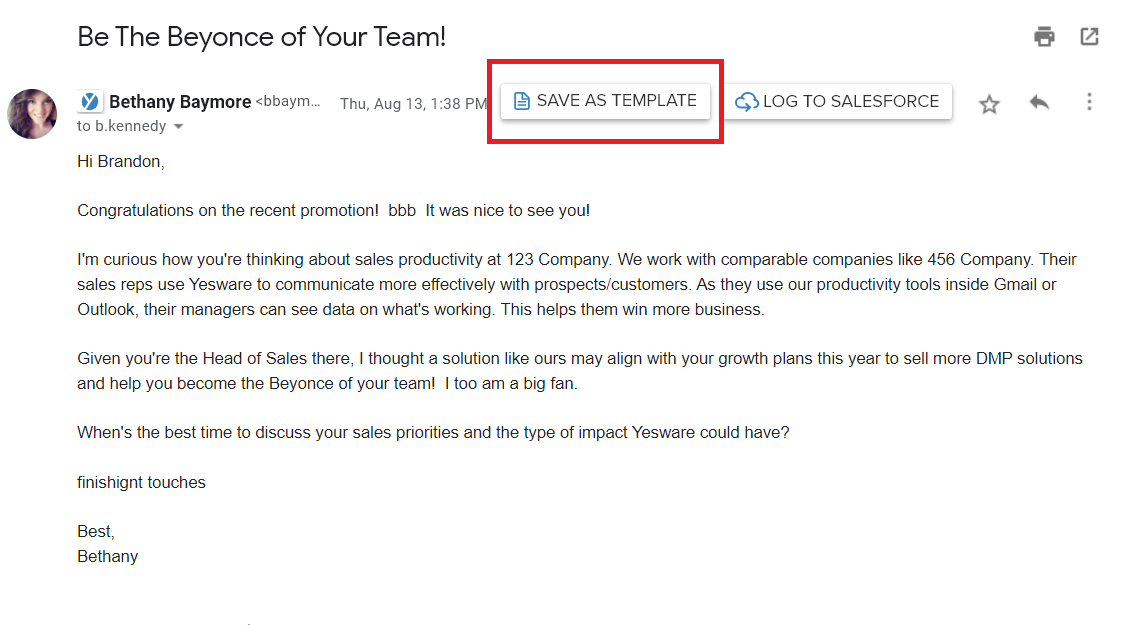The height and width of the screenshot is (625, 1125).
Task: Click the "Bethany" signature at the bottom
Action: click(107, 556)
